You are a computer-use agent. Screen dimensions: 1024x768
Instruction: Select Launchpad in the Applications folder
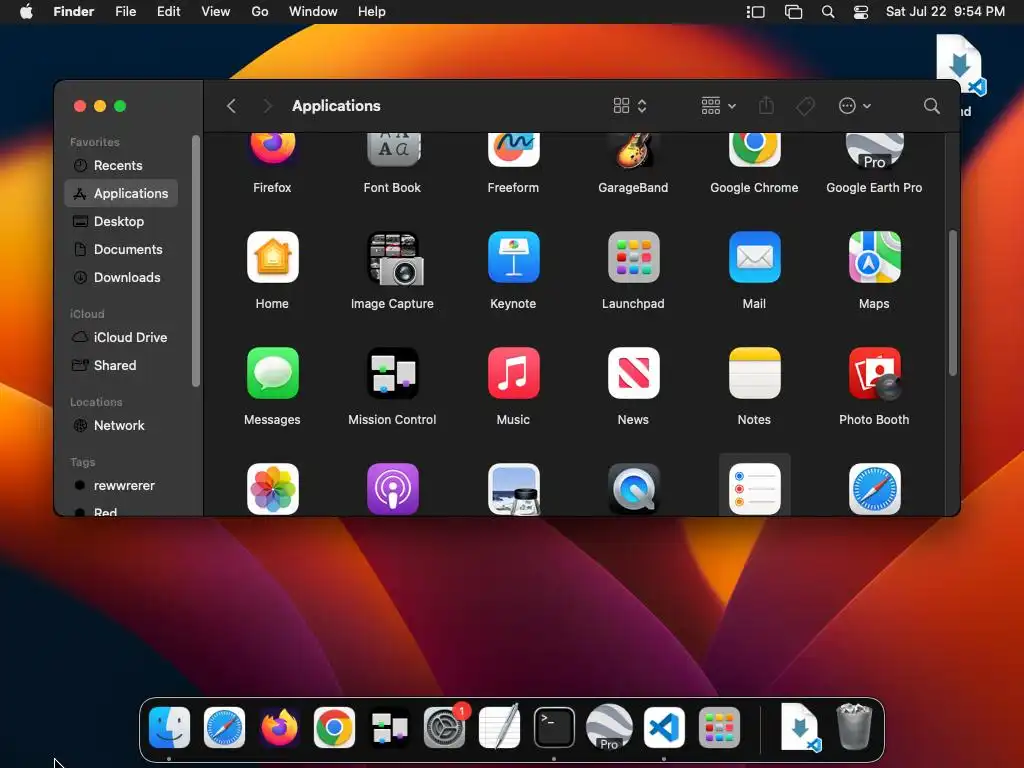click(x=633, y=257)
